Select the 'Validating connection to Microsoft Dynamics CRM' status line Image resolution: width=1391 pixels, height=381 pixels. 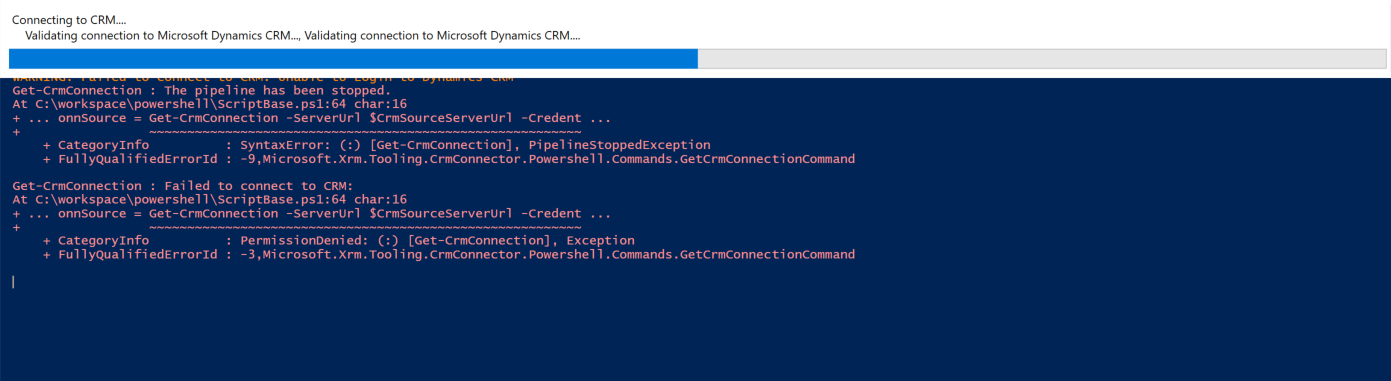click(302, 36)
